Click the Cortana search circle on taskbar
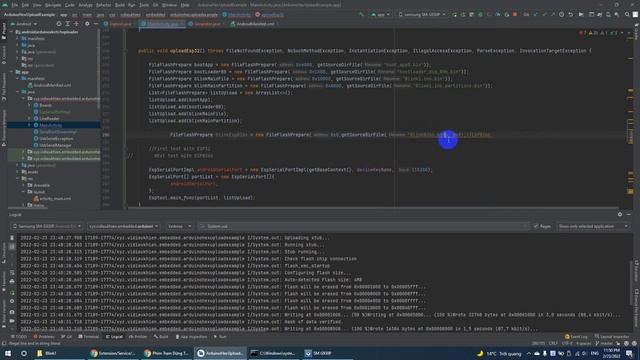 (x=24, y=353)
